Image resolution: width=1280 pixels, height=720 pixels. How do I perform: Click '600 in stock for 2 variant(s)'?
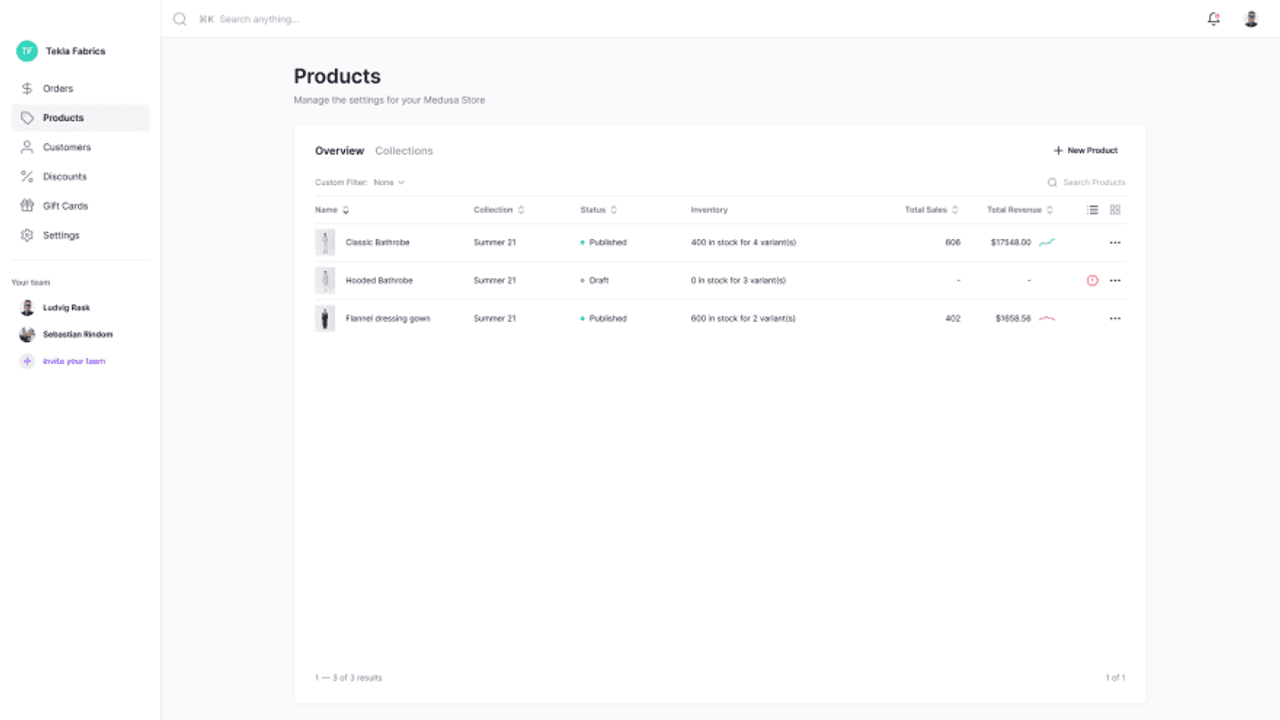pos(743,319)
